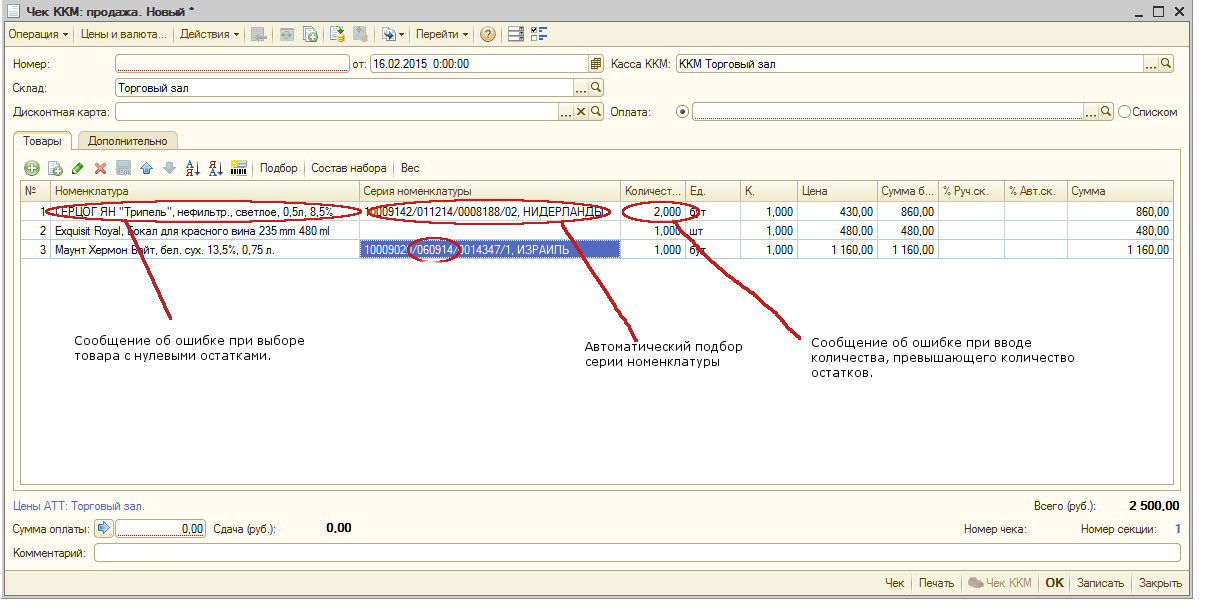Click the Подбор button above the table
This screenshot has height=610, width=1206.
click(279, 168)
